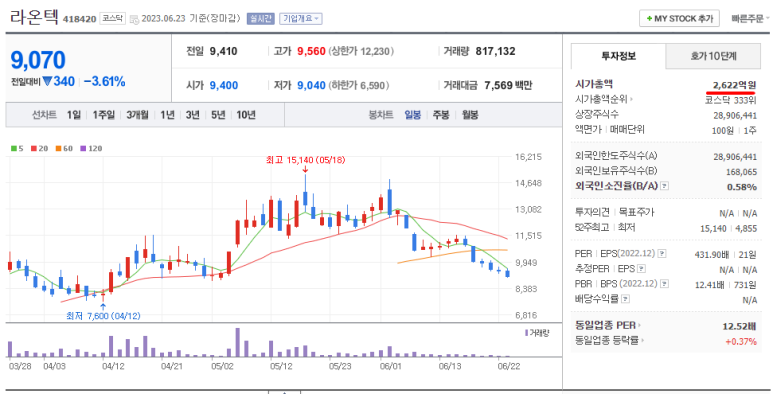Click 전일 value 9,410
Viewport: 773px width, 394px height.
pos(223,51)
